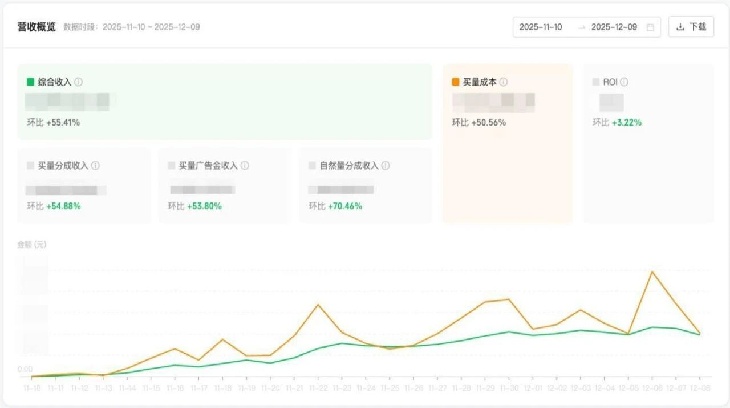This screenshot has width=730, height=408.
Task: Toggle the green 综合收入 series square
Action: coord(31,82)
